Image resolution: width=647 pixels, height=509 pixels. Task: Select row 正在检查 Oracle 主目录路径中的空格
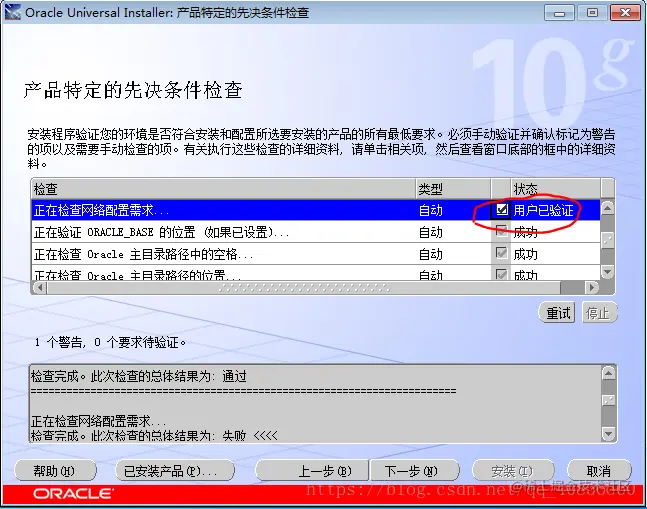(316, 253)
